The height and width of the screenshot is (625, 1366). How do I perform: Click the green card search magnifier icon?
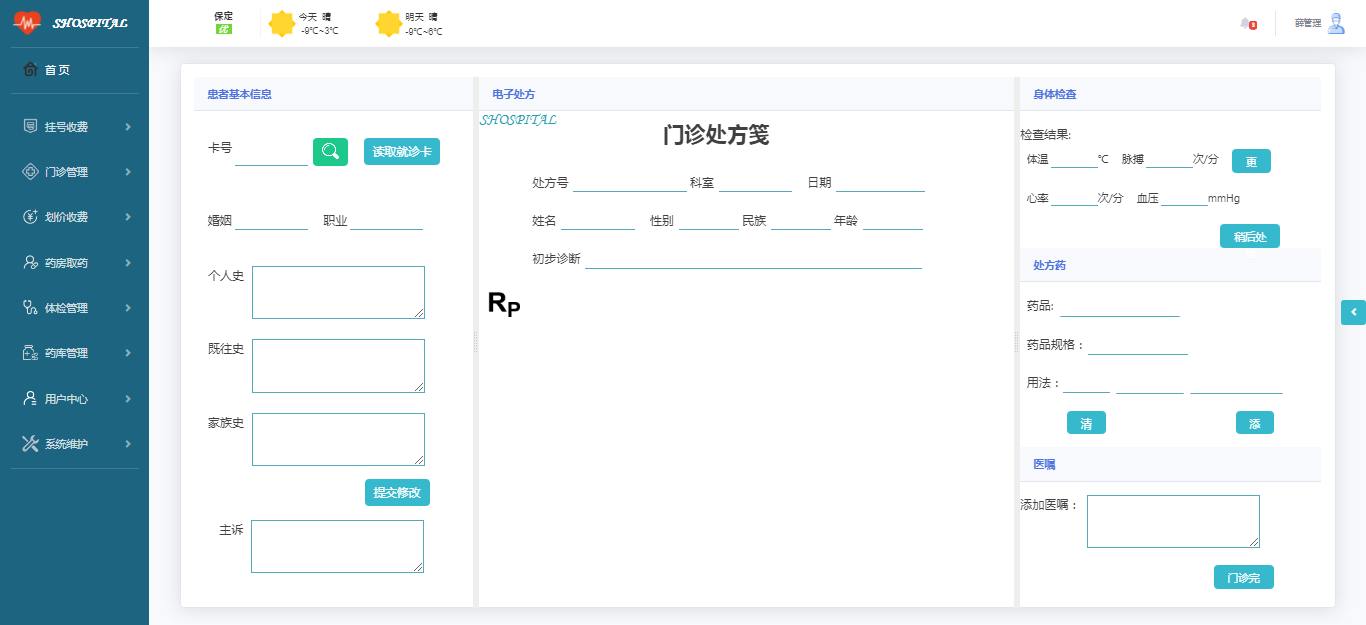point(330,152)
